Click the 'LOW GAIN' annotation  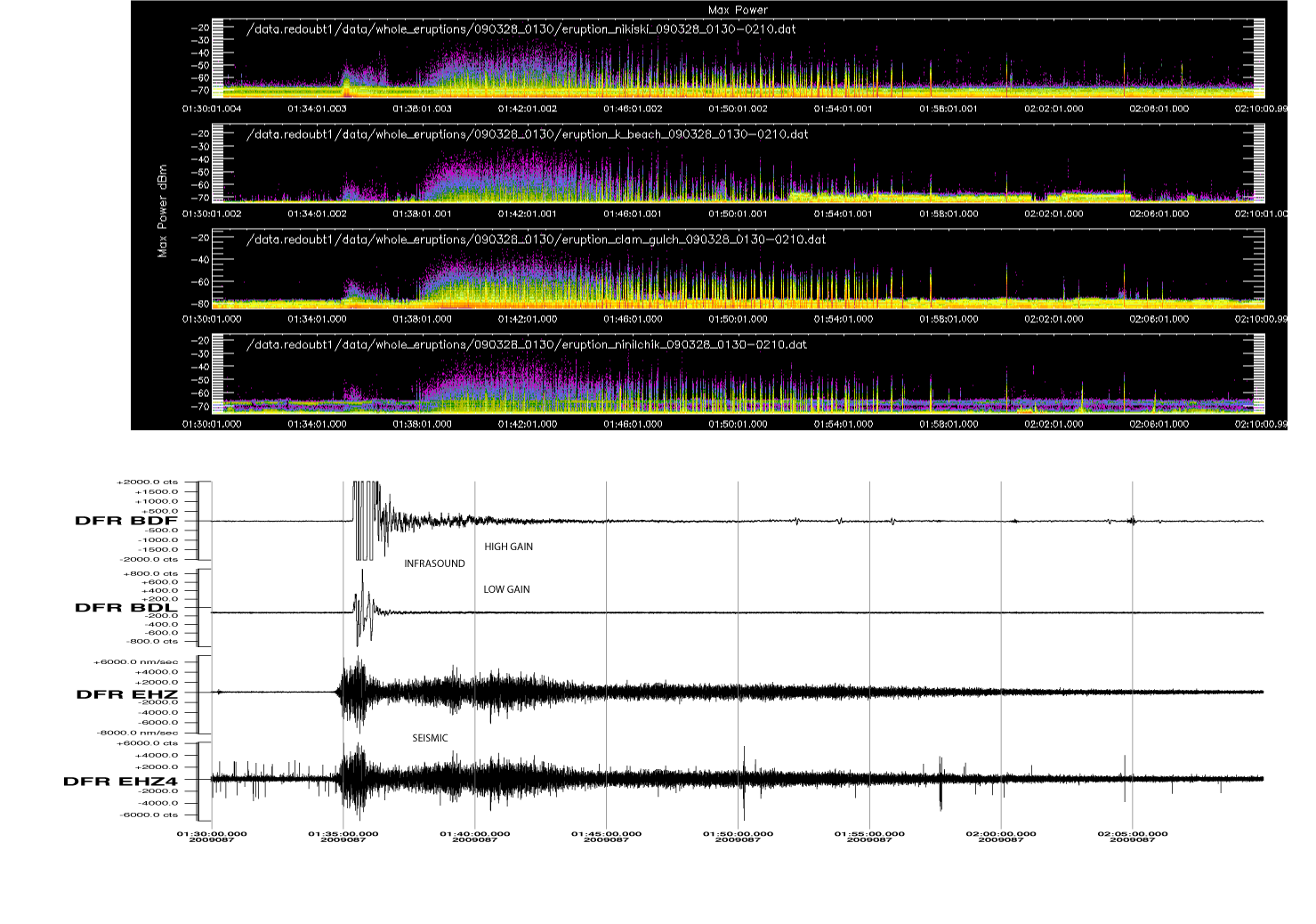point(506,589)
